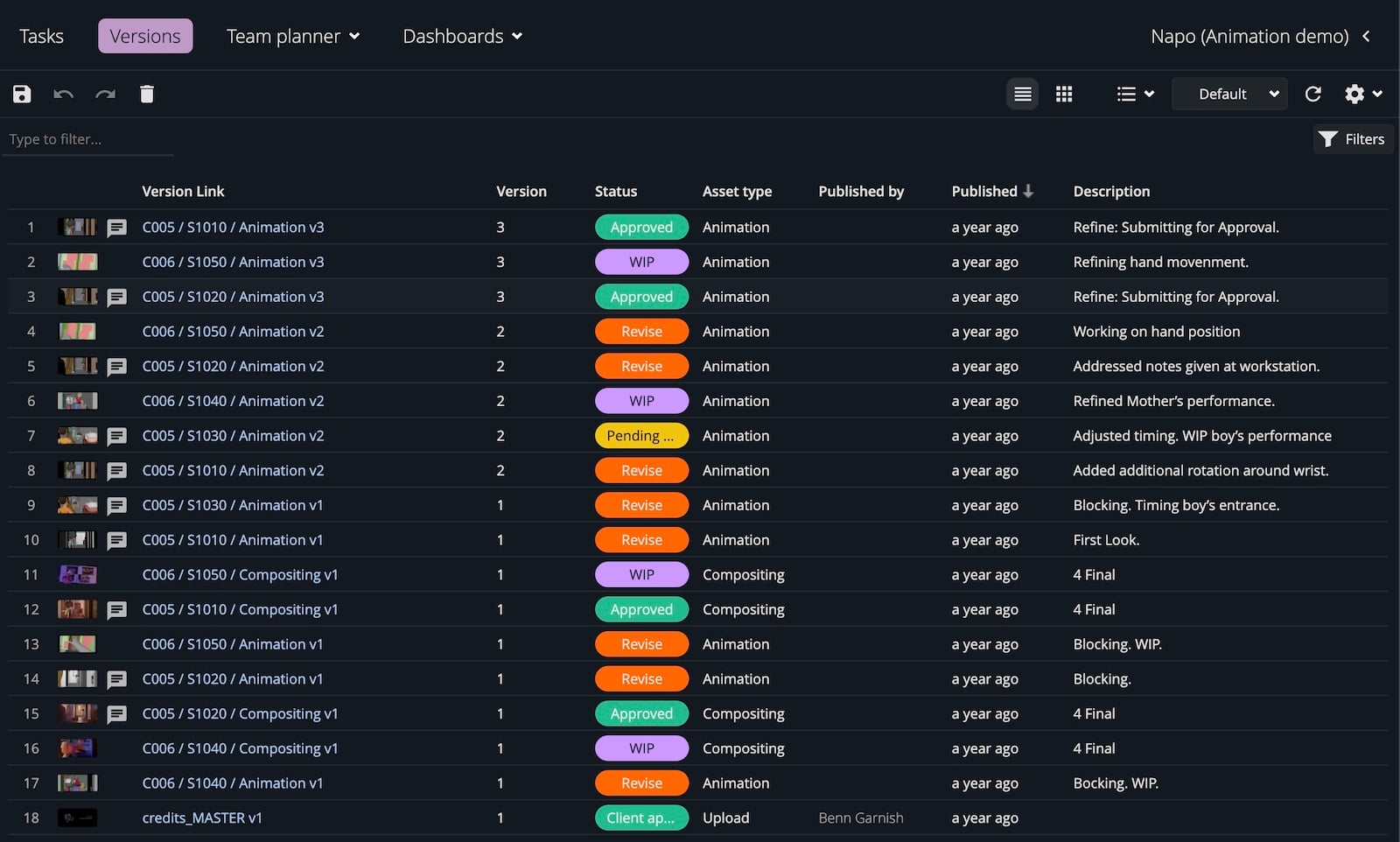The width and height of the screenshot is (1400, 842).
Task: Click the Type to filter field
Action: (x=87, y=138)
